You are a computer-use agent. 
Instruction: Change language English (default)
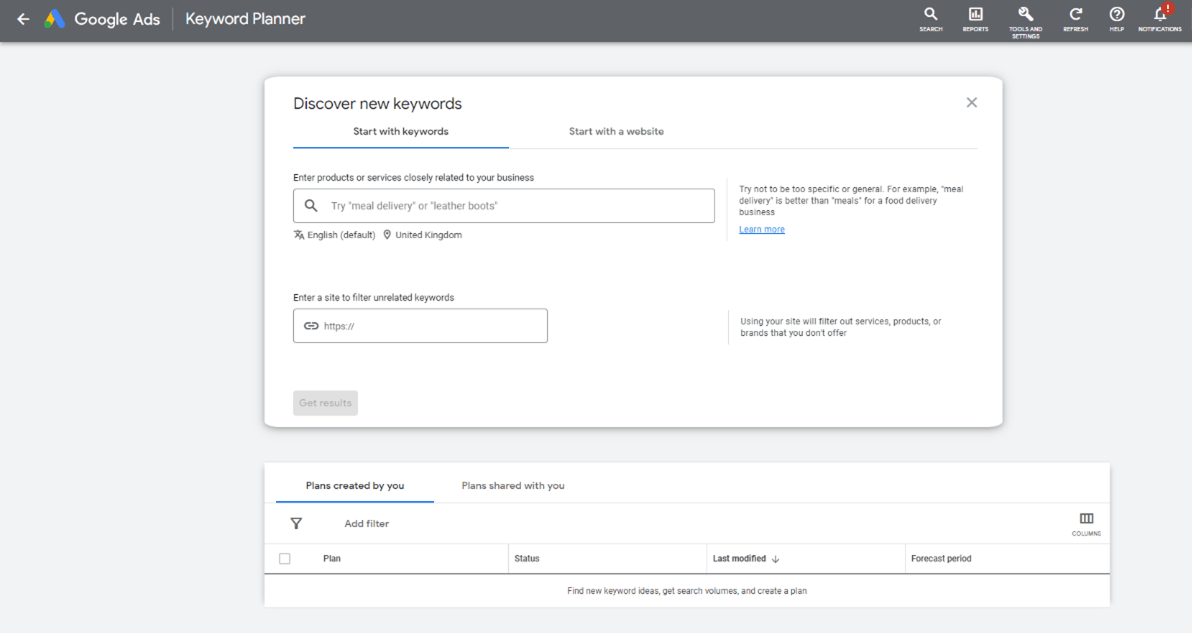point(334,235)
